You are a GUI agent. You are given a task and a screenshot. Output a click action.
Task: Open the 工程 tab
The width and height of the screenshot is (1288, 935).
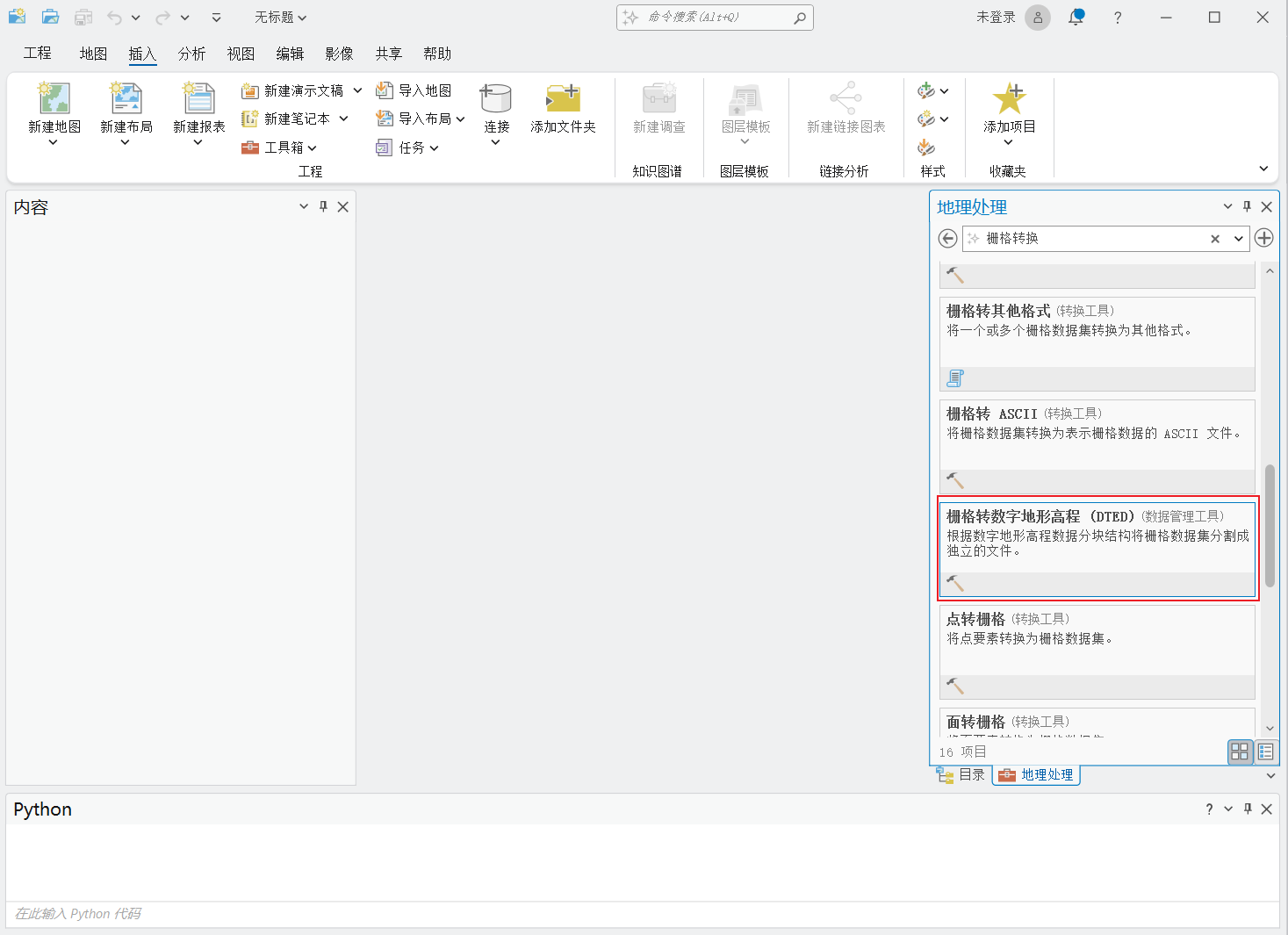38,54
